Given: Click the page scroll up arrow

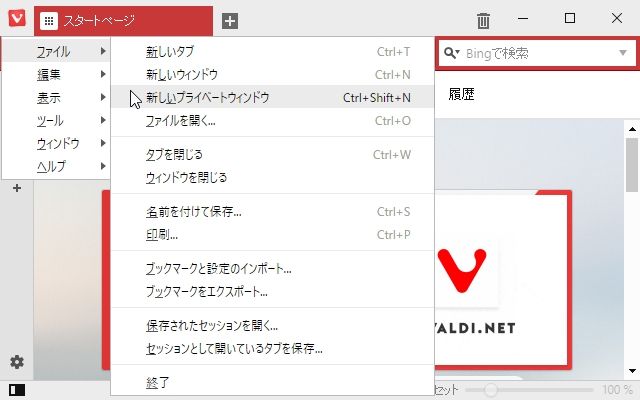Looking at the screenshot, I should pyautogui.click(x=632, y=129).
